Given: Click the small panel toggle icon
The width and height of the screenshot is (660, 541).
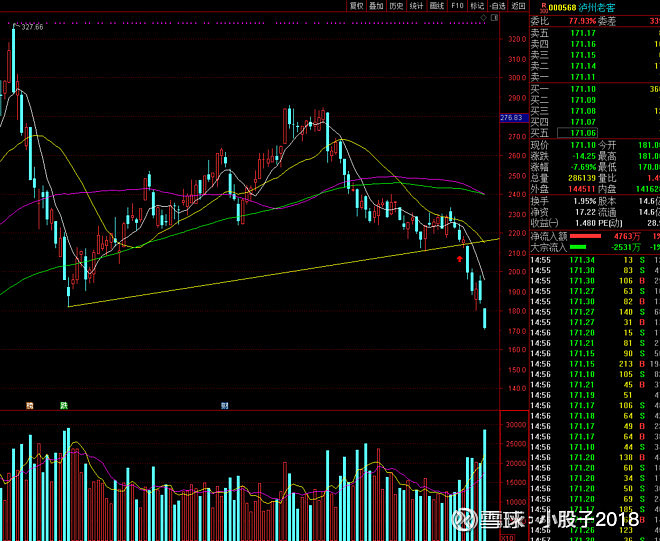Looking at the screenshot, I should click(x=494, y=18).
